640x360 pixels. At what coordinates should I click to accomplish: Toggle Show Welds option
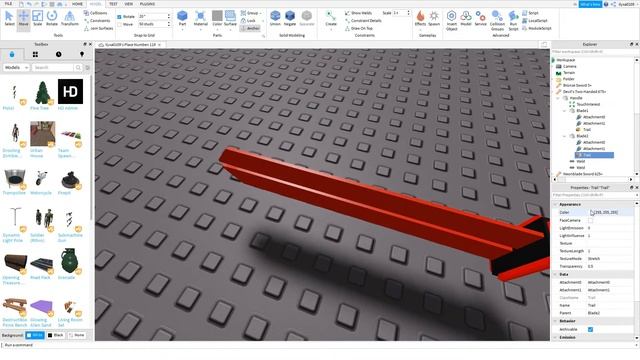pos(358,13)
